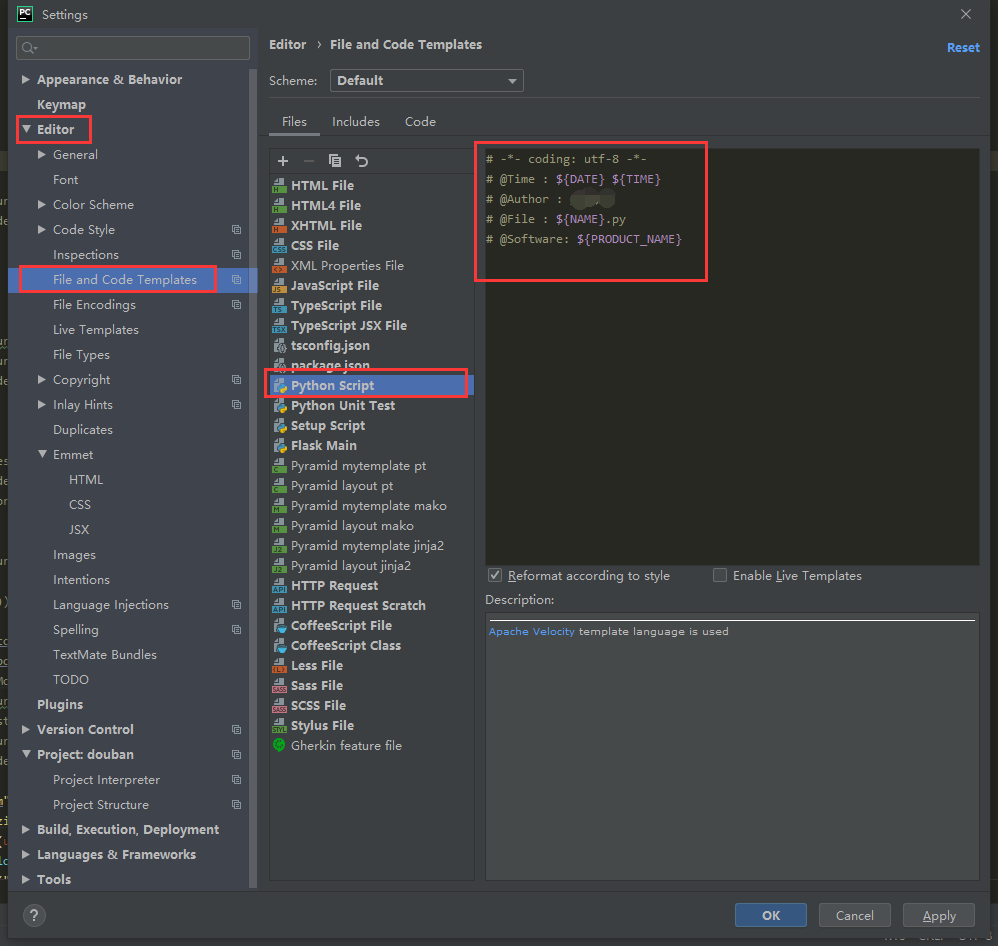Screen dimensions: 998x946
Task: Click the CSS File template icon
Action: [279, 246]
